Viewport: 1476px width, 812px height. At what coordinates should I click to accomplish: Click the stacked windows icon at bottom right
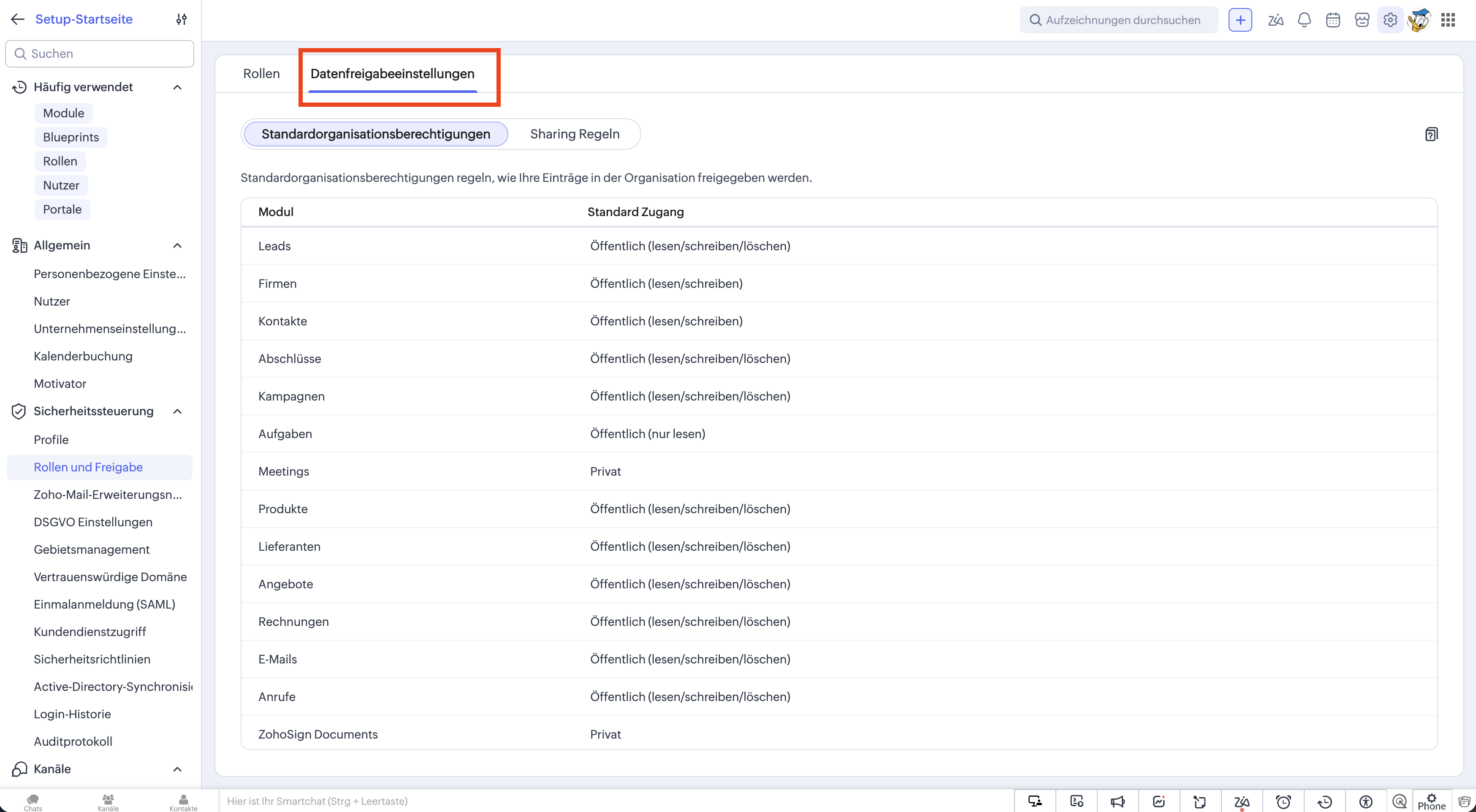tap(1464, 801)
